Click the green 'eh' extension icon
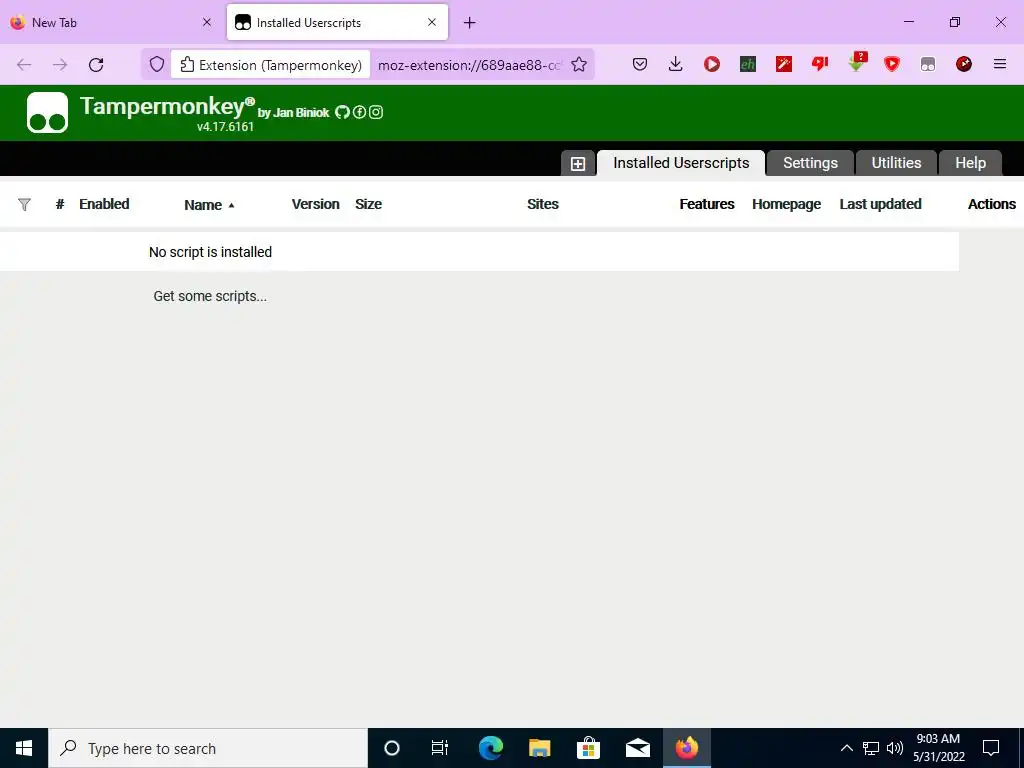This screenshot has width=1024, height=768. click(x=748, y=64)
